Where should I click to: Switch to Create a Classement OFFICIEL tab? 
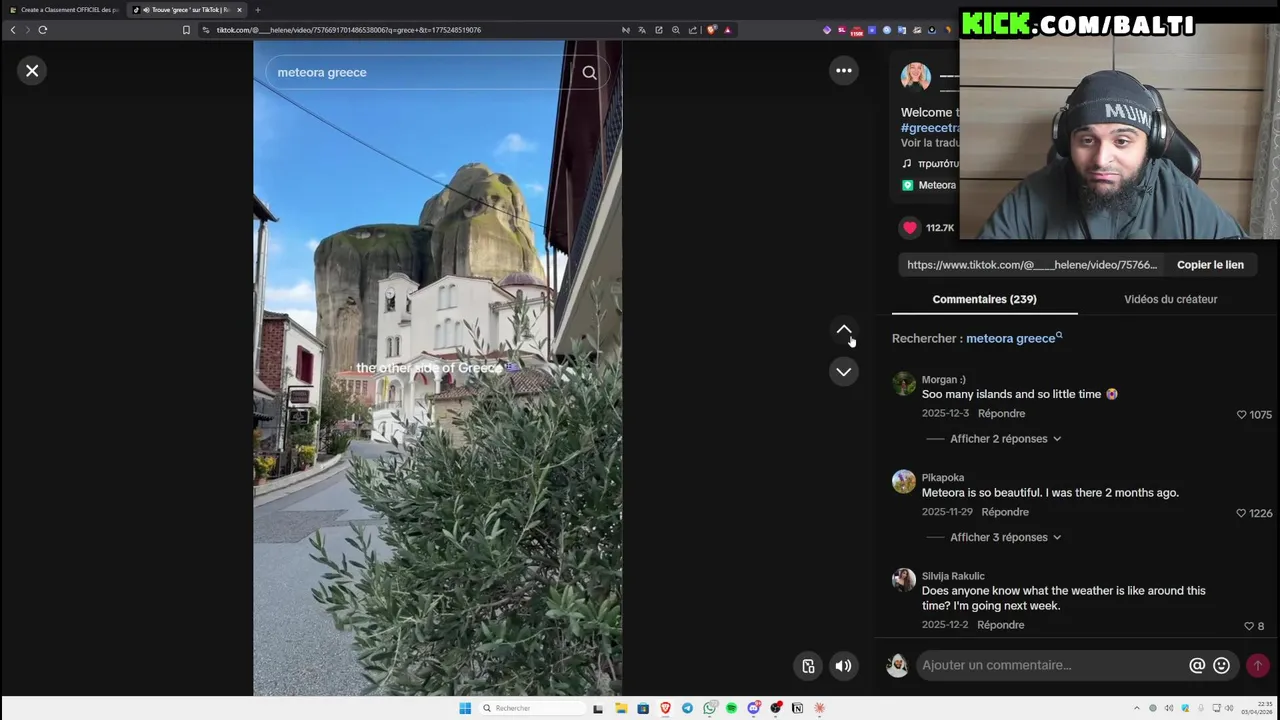point(64,10)
